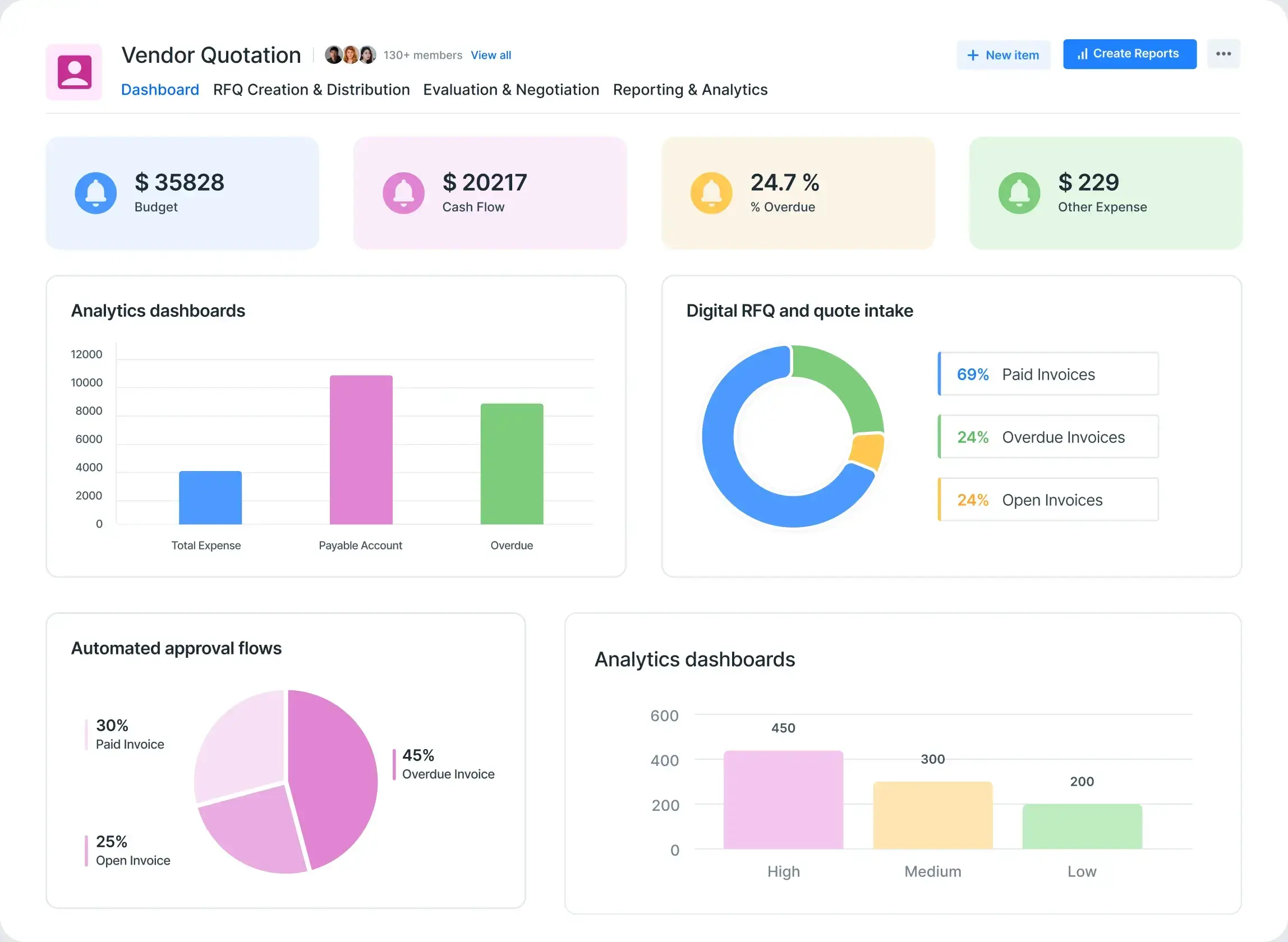Open the View all members link
1288x942 pixels.
tap(490, 55)
